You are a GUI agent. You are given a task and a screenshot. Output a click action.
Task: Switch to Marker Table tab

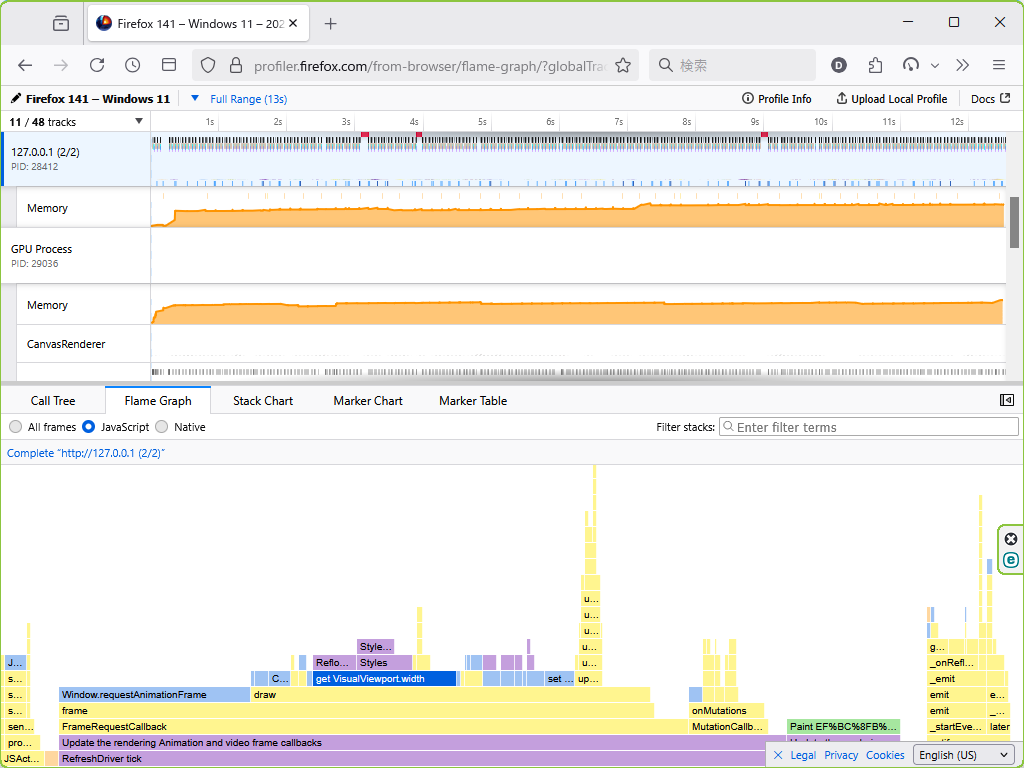point(473,401)
